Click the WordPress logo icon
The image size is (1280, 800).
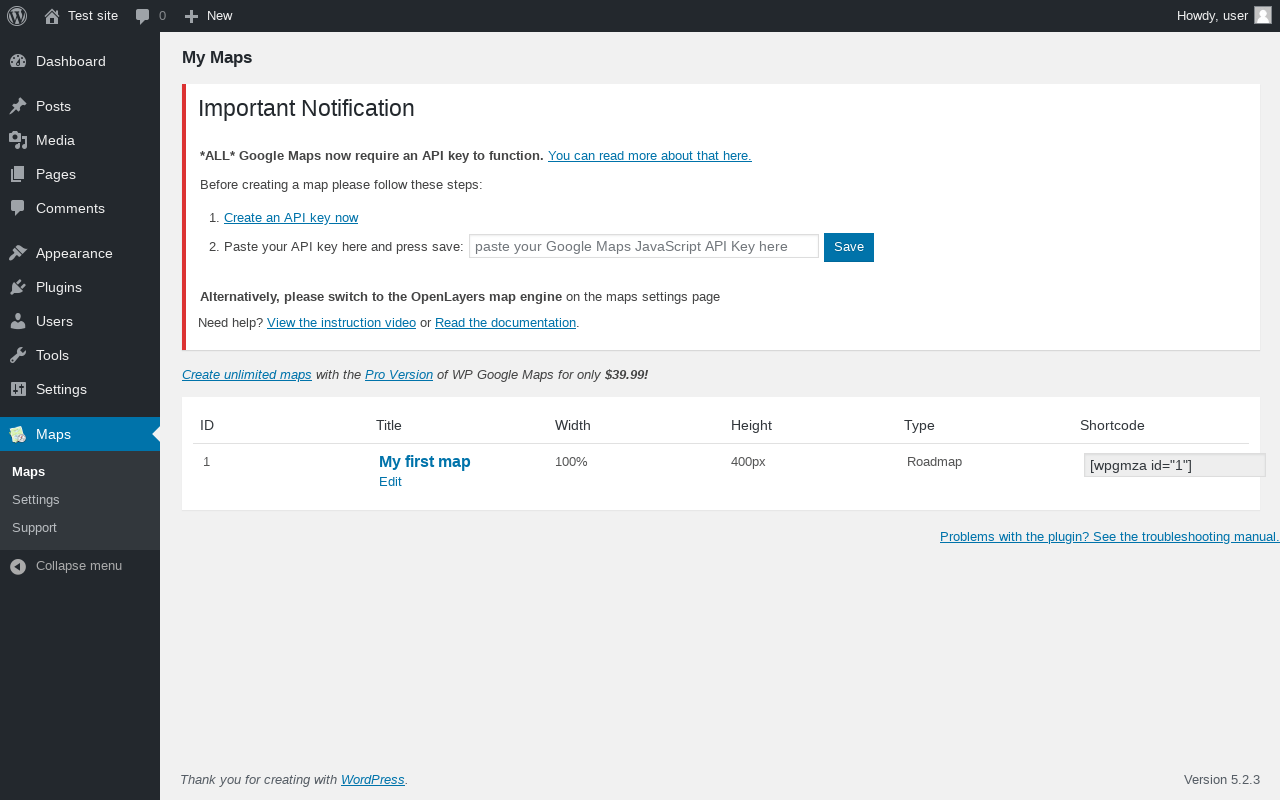coord(17,16)
